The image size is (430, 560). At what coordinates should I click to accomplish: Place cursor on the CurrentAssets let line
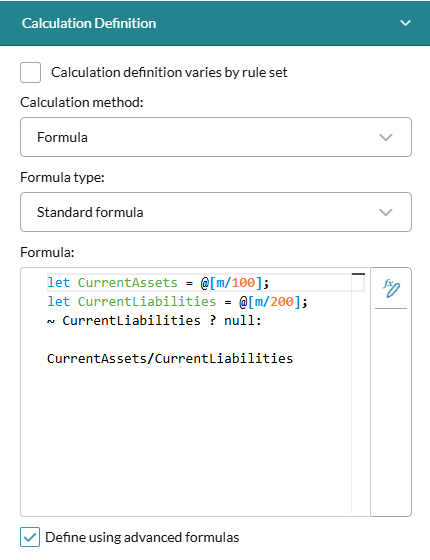pos(158,283)
